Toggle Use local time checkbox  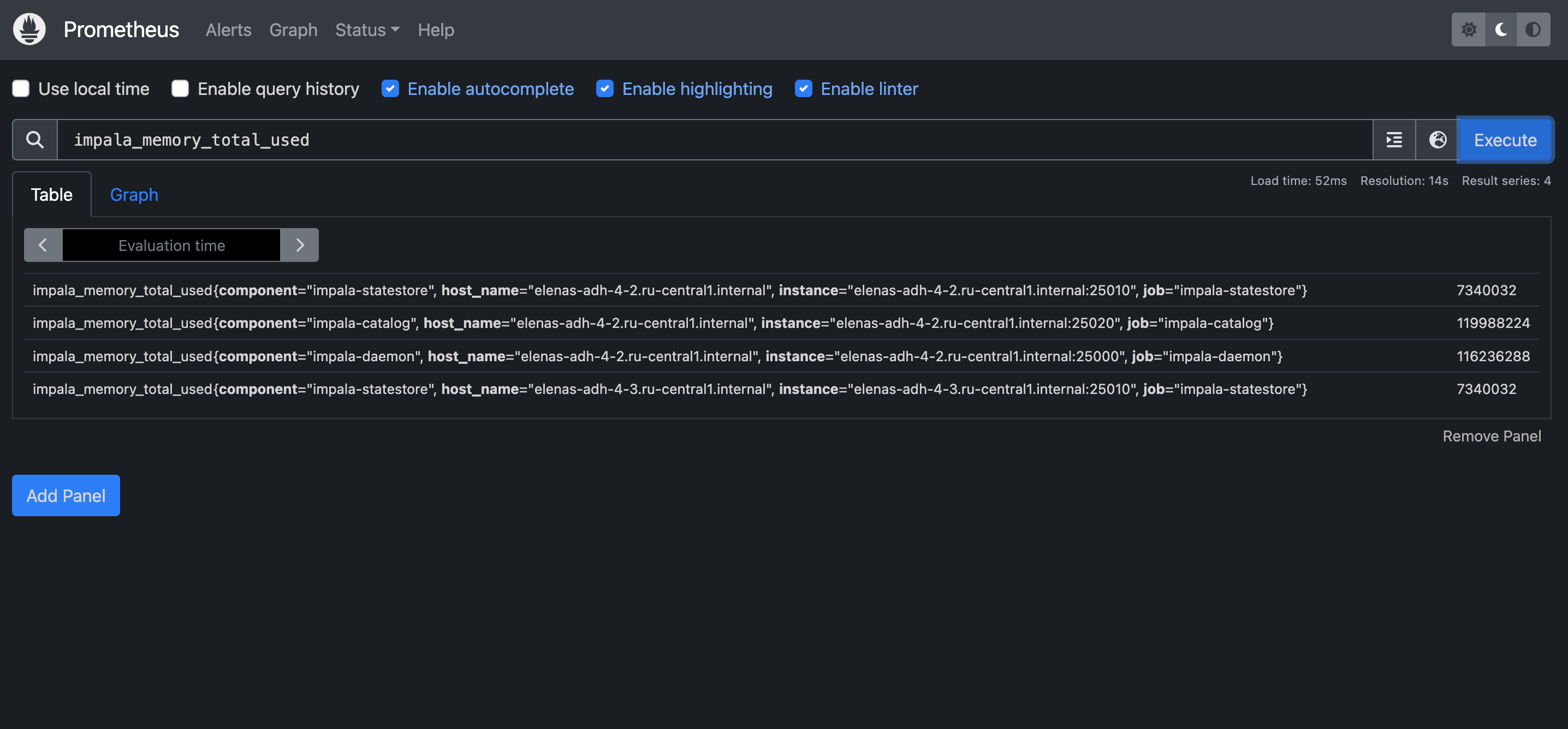click(x=21, y=89)
